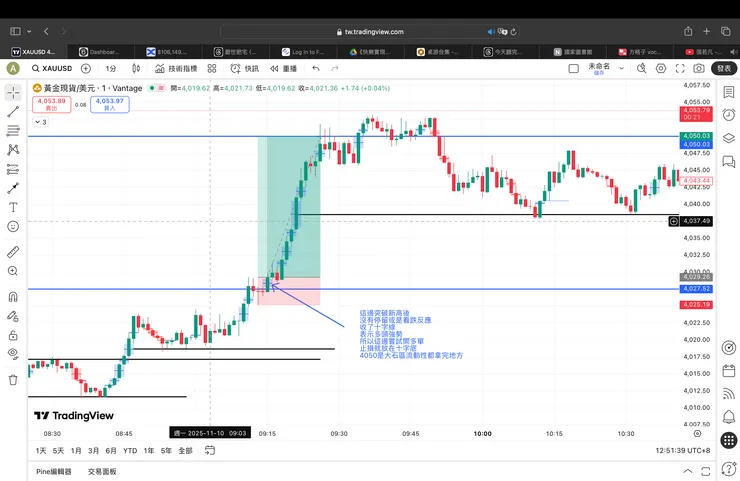Start bar 重播 replay mode
This screenshot has width=740, height=481.
pyautogui.click(x=283, y=68)
